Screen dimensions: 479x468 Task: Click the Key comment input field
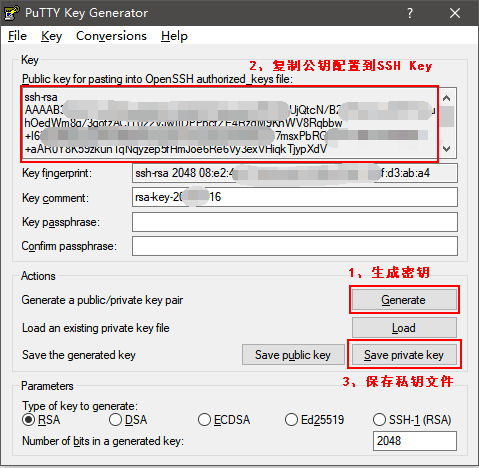tap(295, 197)
